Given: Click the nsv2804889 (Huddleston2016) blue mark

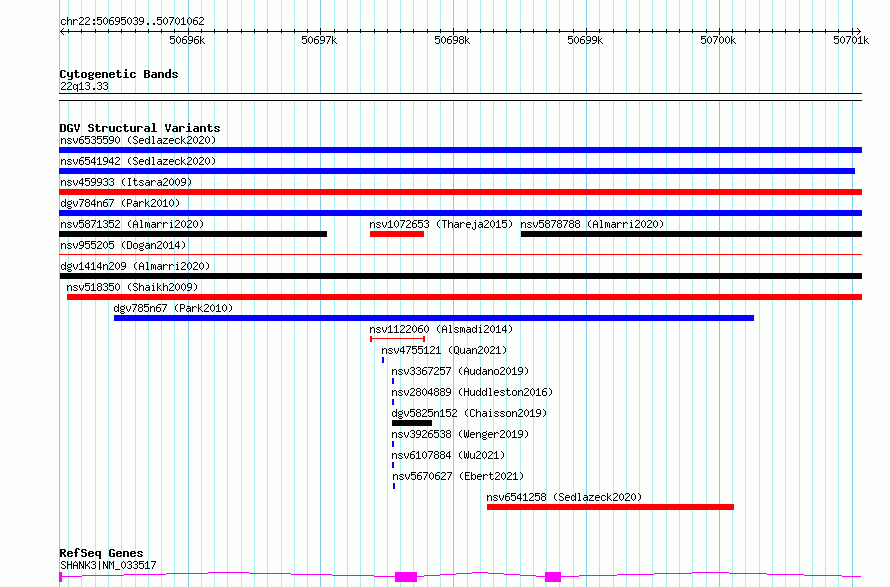Looking at the screenshot, I should [x=393, y=402].
